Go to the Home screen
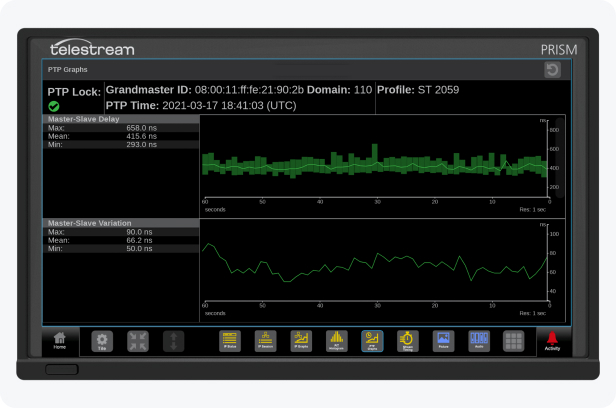The width and height of the screenshot is (616, 408). tap(60, 340)
